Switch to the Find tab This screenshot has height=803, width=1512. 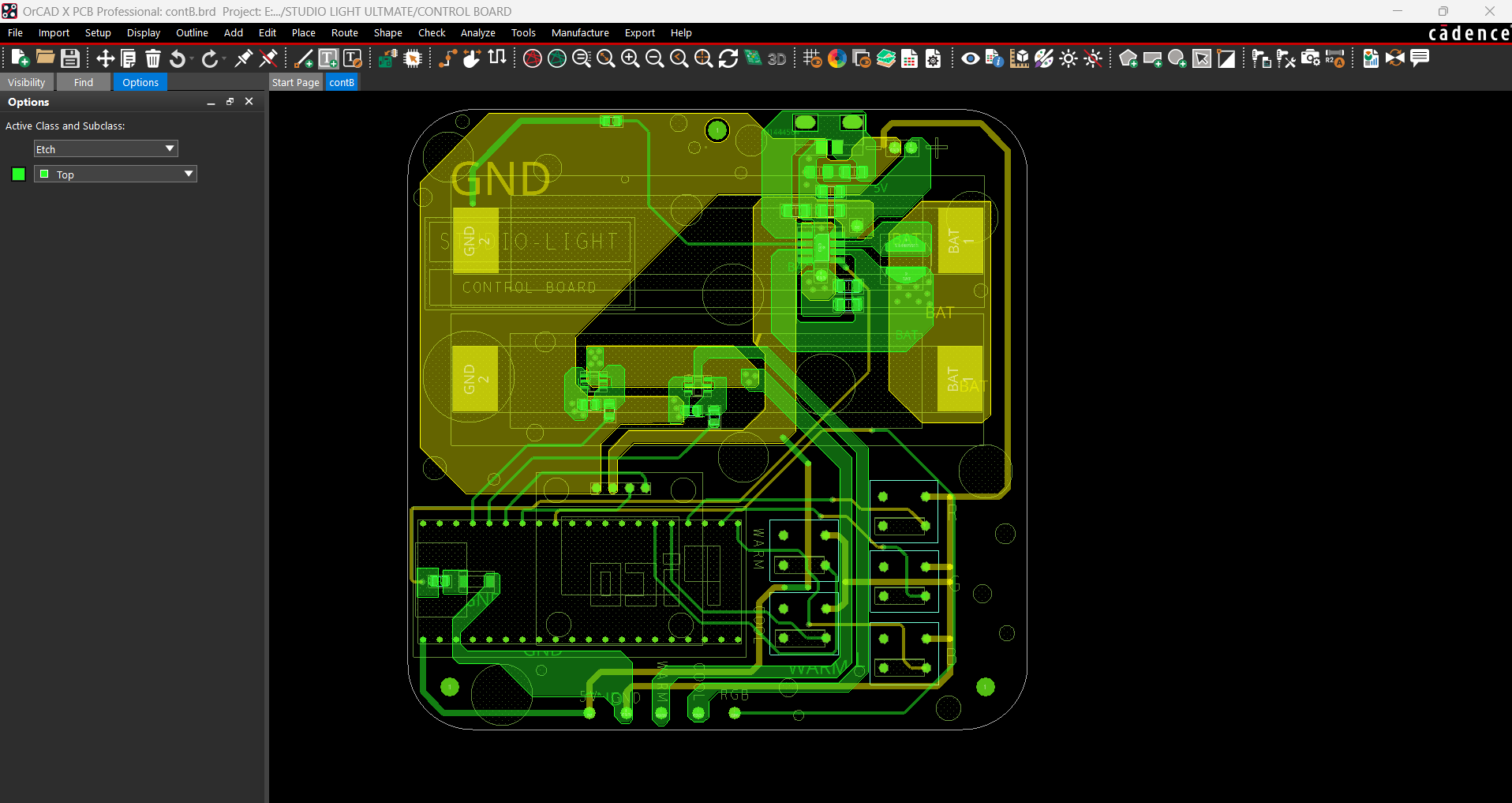click(x=84, y=82)
